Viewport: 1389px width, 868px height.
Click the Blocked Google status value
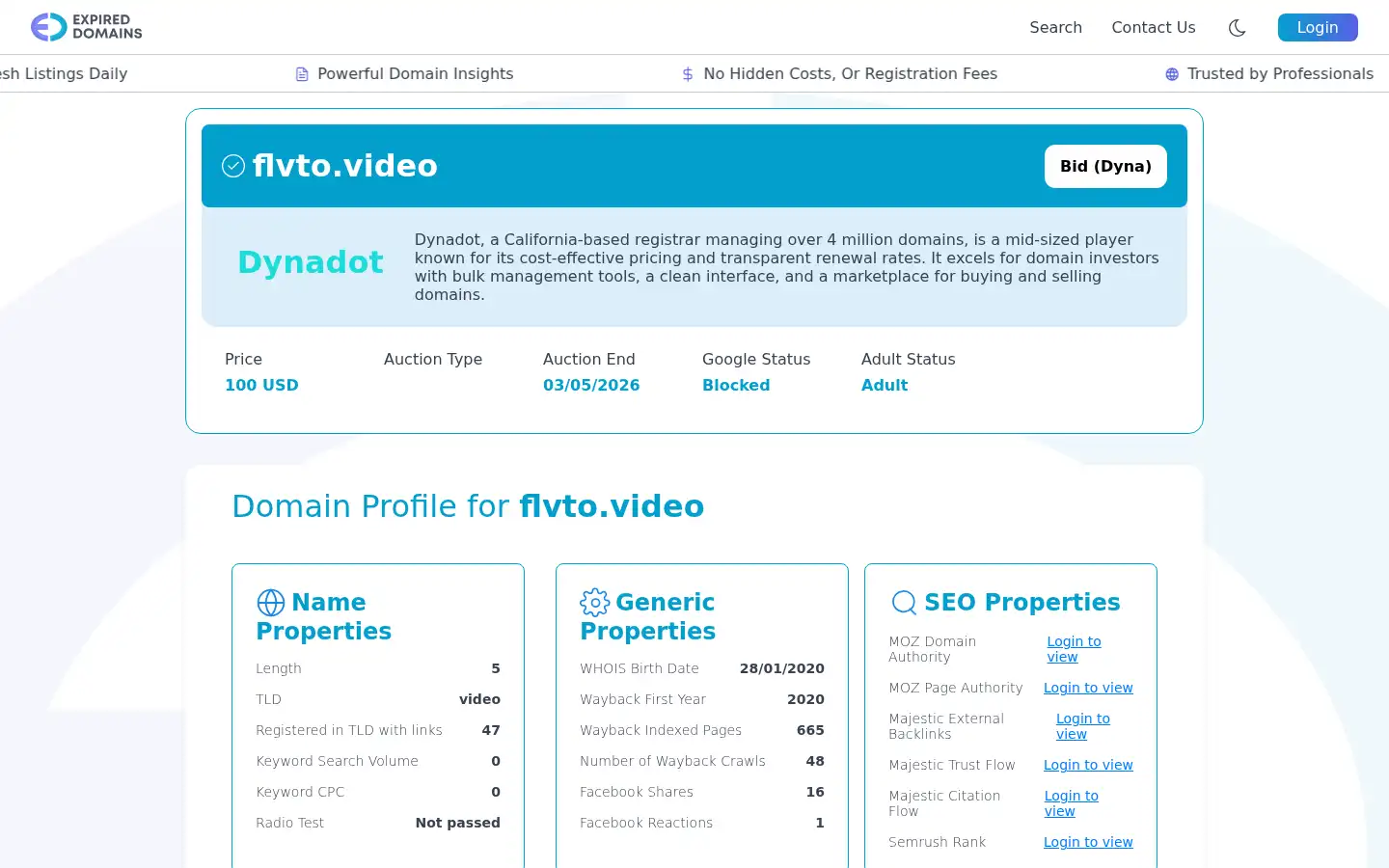coord(736,385)
